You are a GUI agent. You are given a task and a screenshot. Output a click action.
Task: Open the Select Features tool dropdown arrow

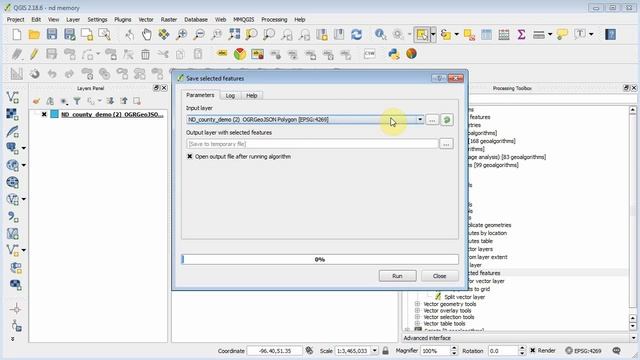(433, 35)
